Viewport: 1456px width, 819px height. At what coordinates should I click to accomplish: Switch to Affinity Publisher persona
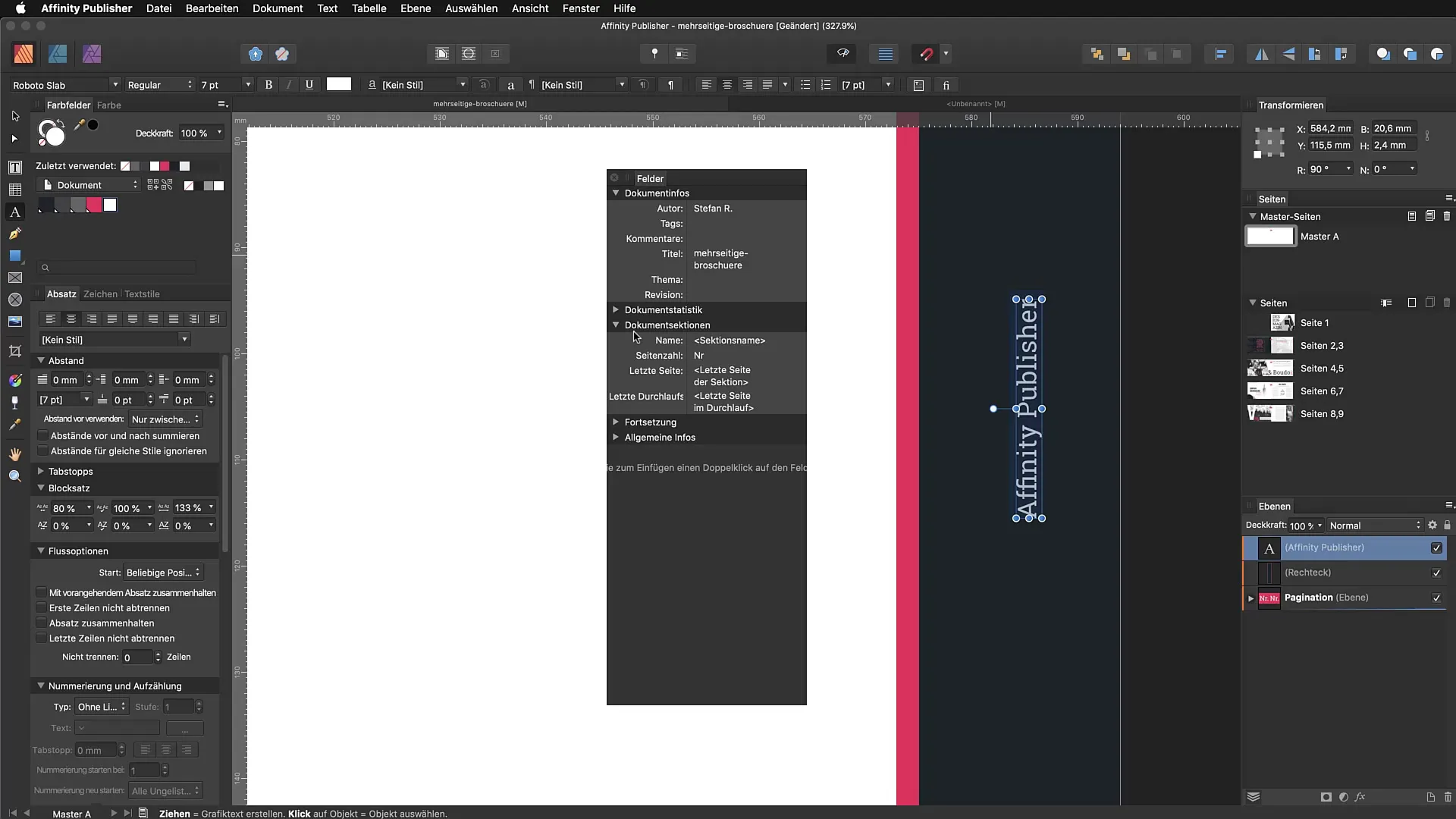24,54
